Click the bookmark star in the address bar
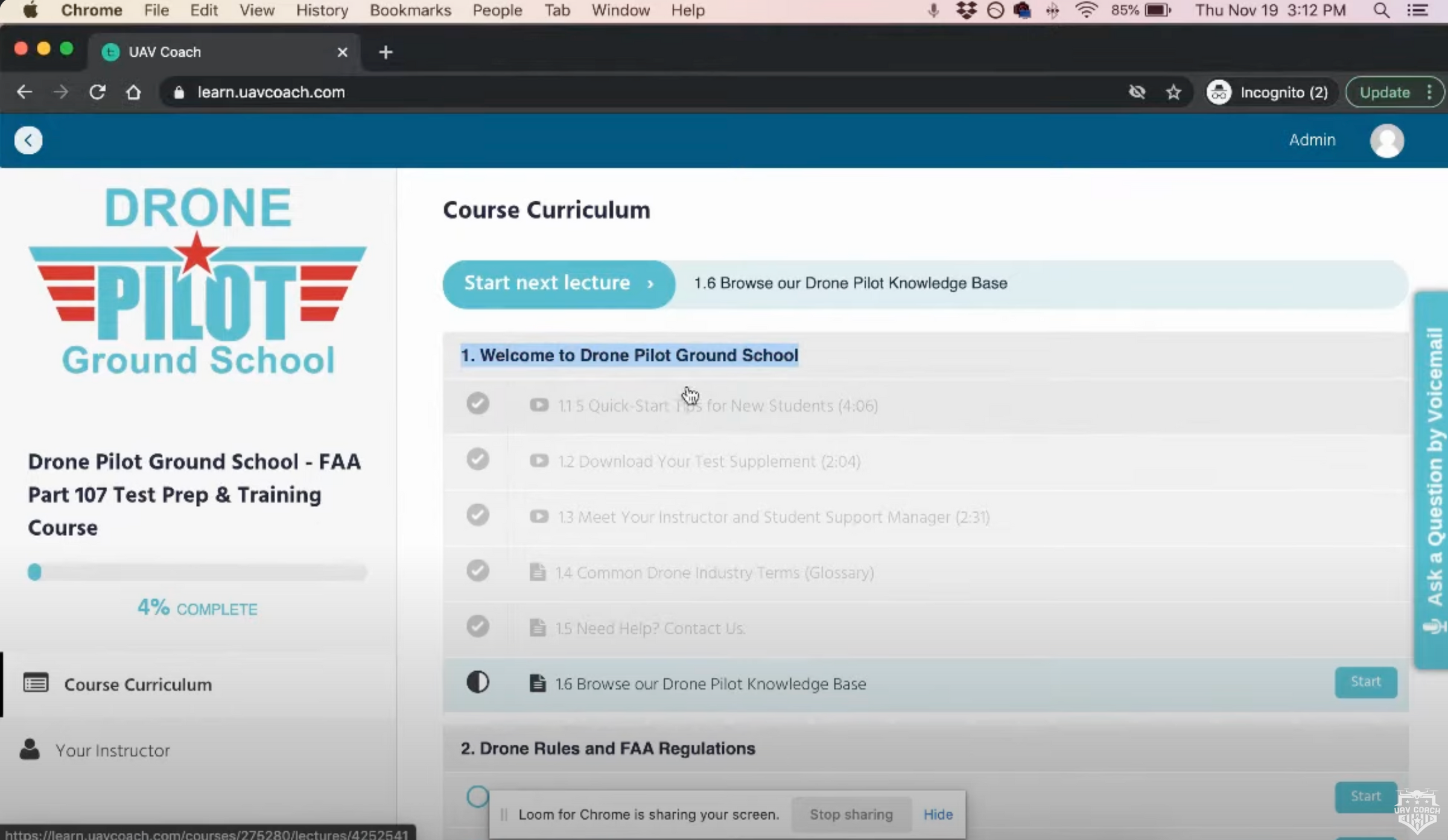This screenshot has height=840, width=1448. (x=1174, y=92)
